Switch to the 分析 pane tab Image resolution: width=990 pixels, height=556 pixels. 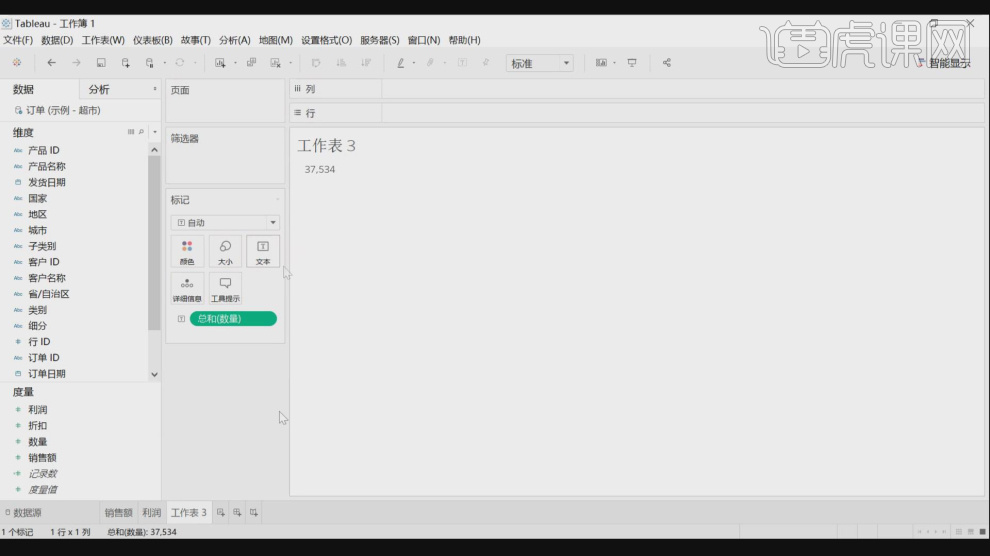[99, 90]
